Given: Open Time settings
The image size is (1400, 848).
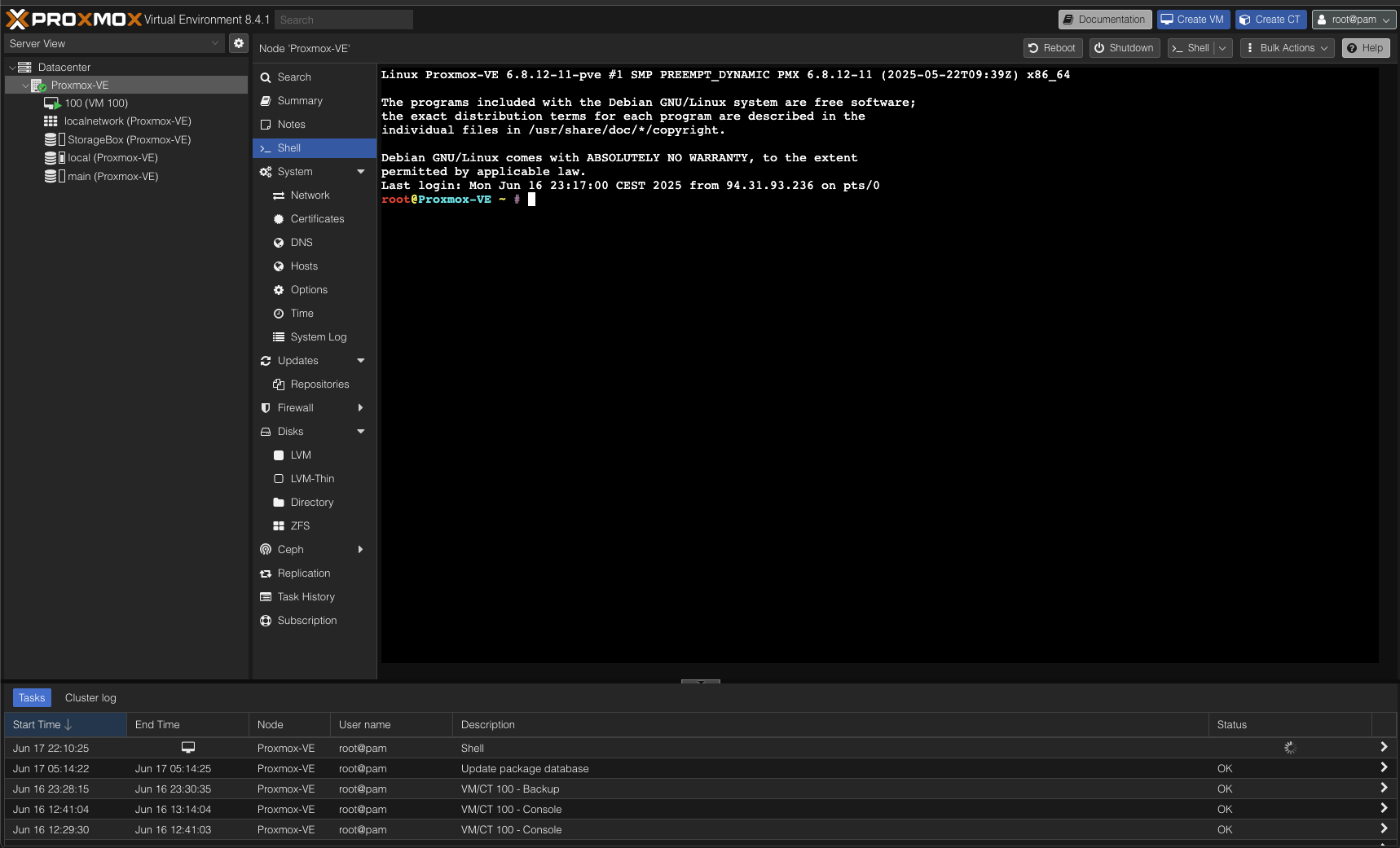Looking at the screenshot, I should [315, 314].
